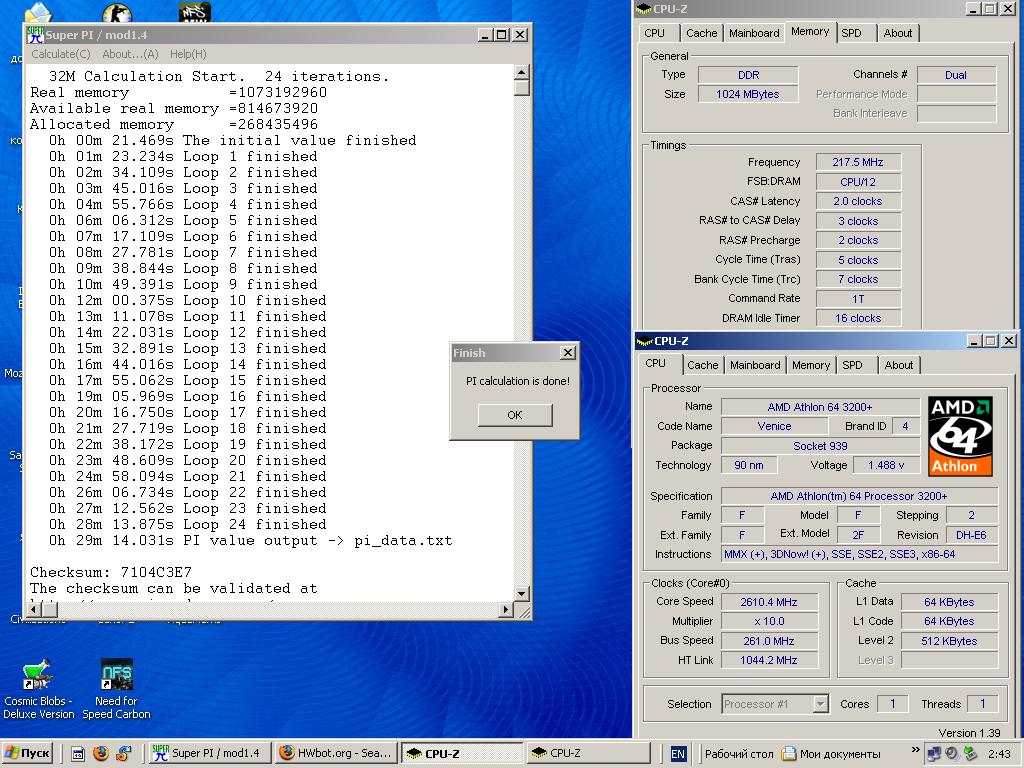Viewport: 1024px width, 768px height.
Task: Click the CAS# Latency value 2.0 clocks
Action: [857, 201]
